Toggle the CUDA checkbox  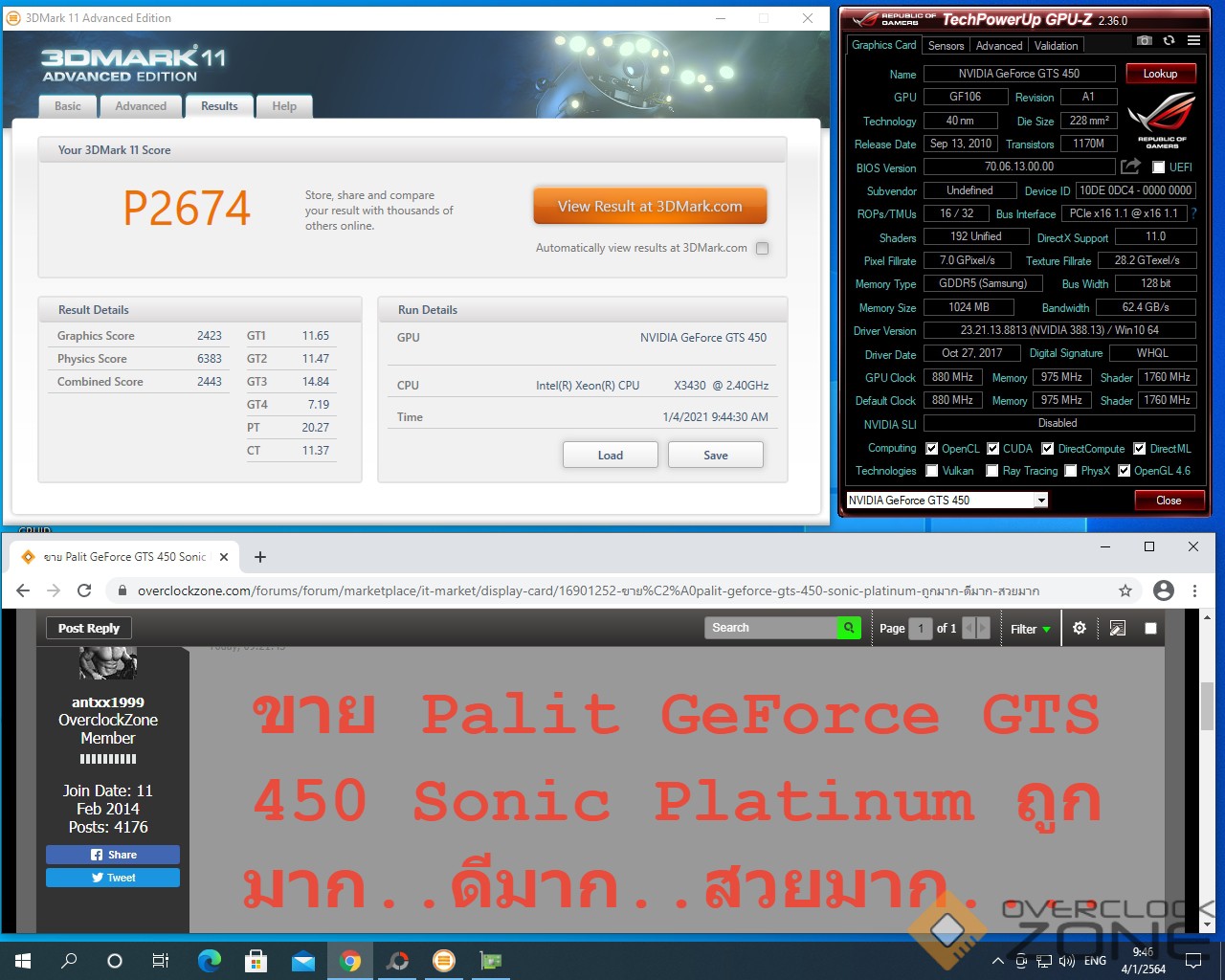tap(992, 448)
